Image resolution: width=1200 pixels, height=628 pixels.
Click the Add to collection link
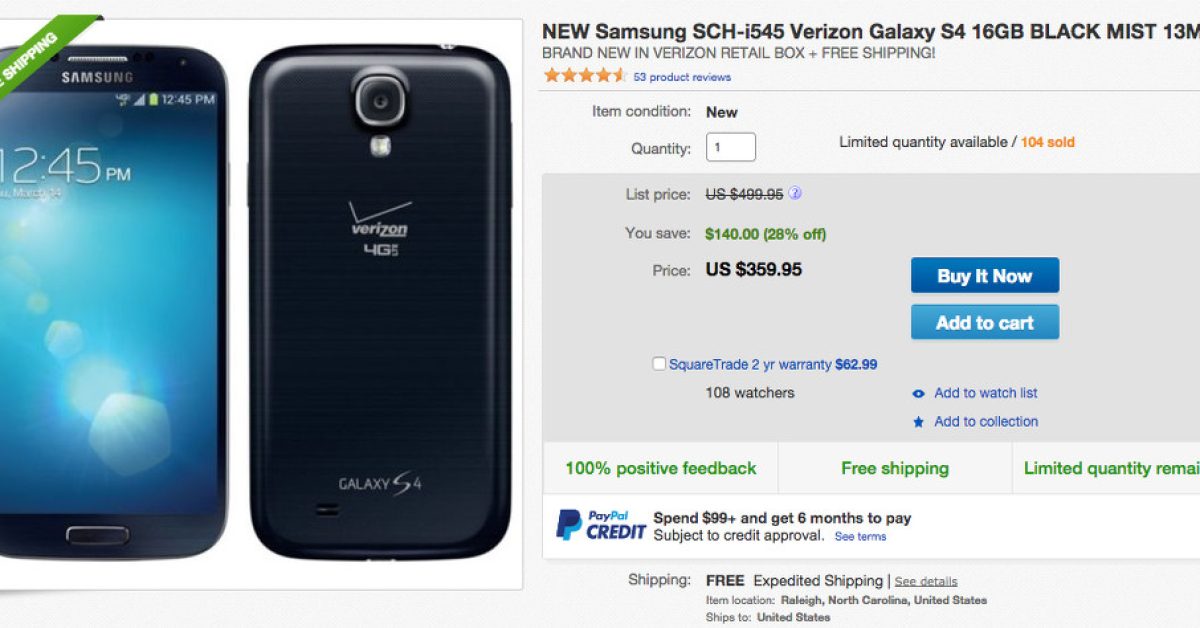pos(985,422)
